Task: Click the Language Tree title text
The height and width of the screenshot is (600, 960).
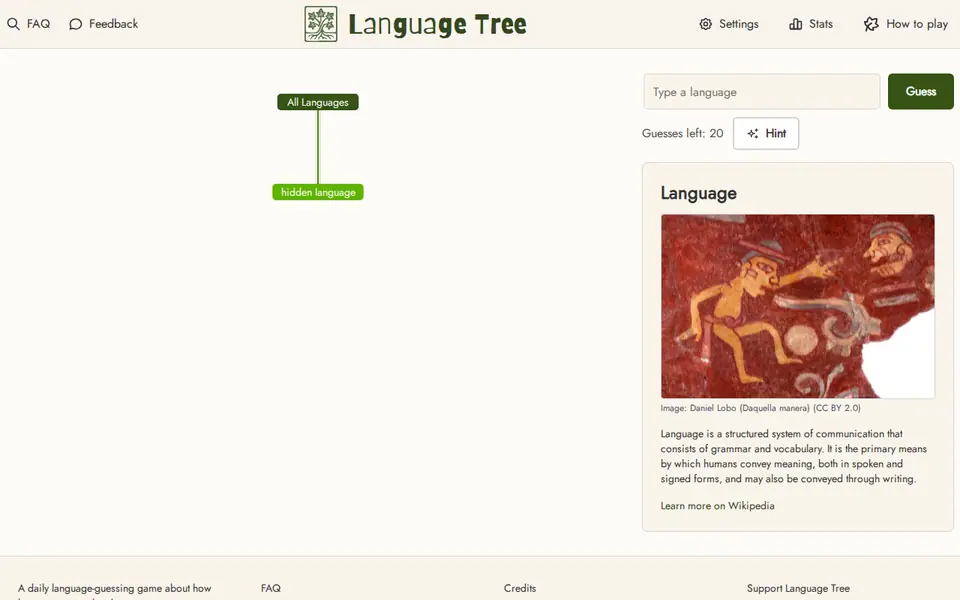Action: [x=437, y=24]
